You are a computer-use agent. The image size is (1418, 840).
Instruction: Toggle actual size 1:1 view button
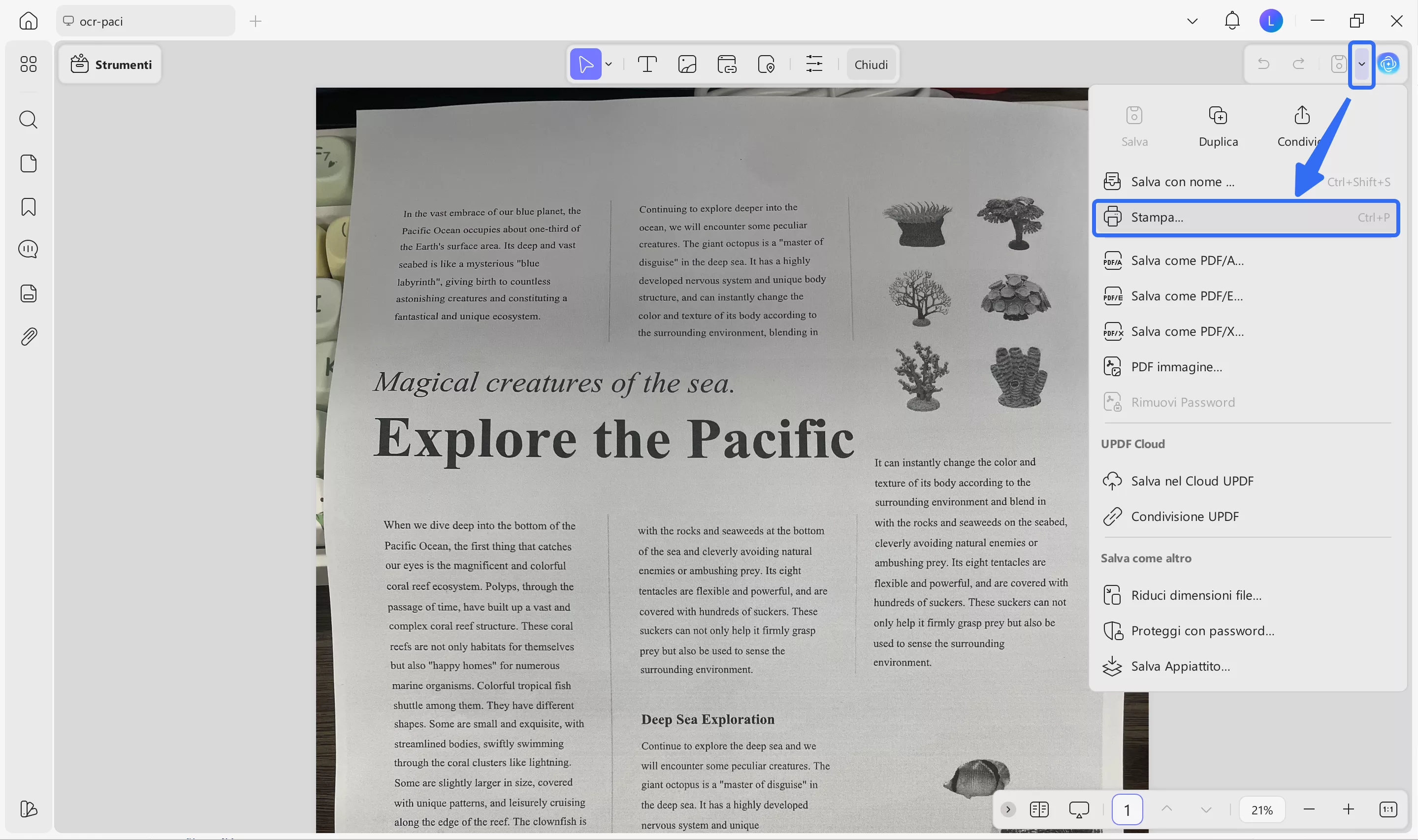[1388, 809]
